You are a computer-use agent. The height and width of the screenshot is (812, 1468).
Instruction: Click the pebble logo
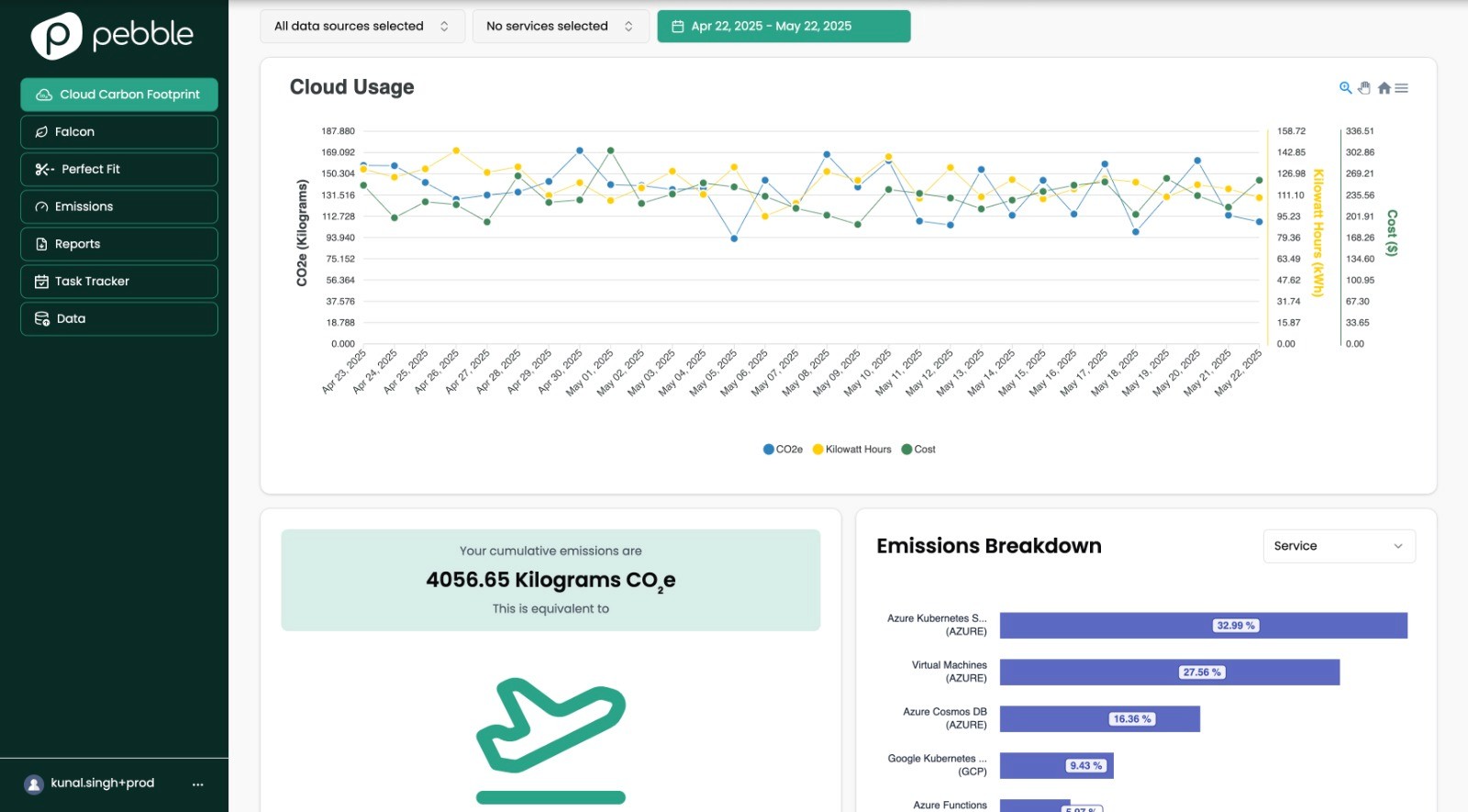112,36
